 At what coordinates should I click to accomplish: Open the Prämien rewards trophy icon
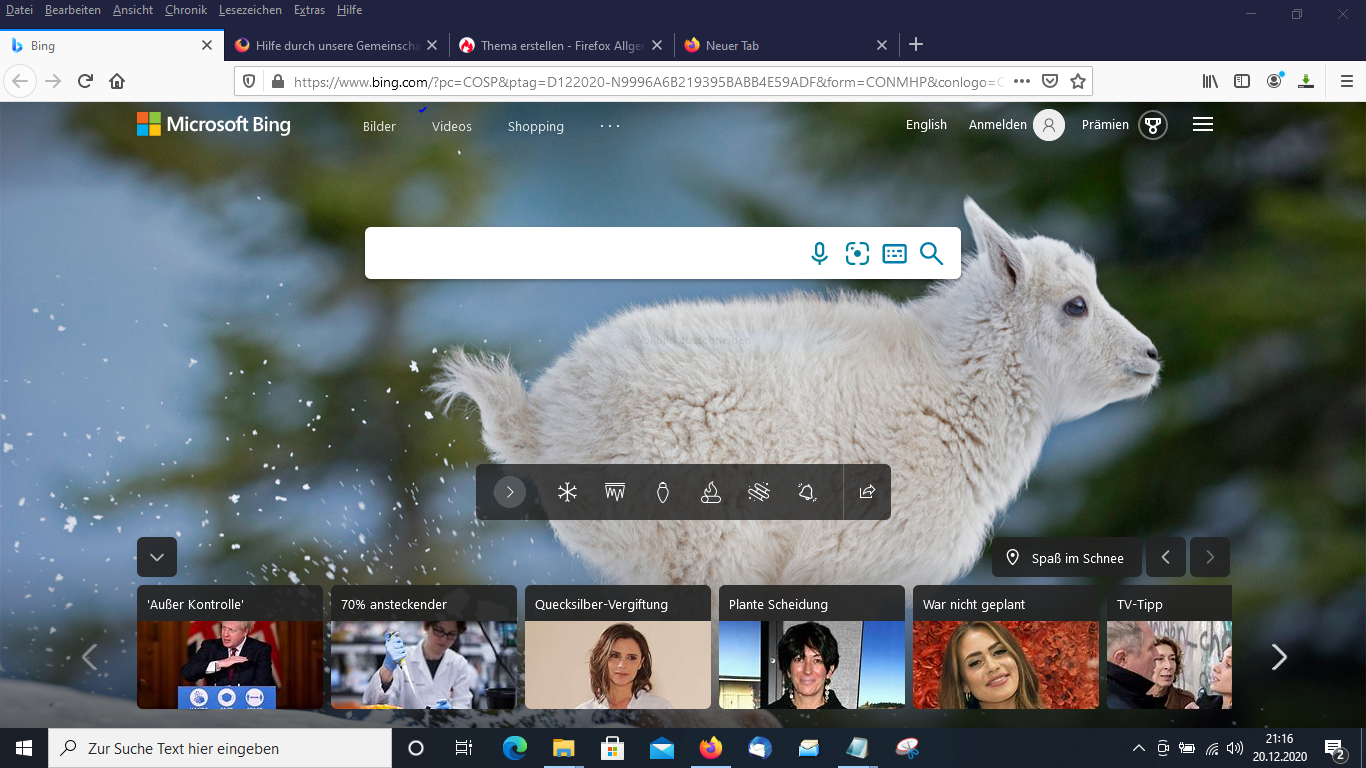tap(1153, 125)
